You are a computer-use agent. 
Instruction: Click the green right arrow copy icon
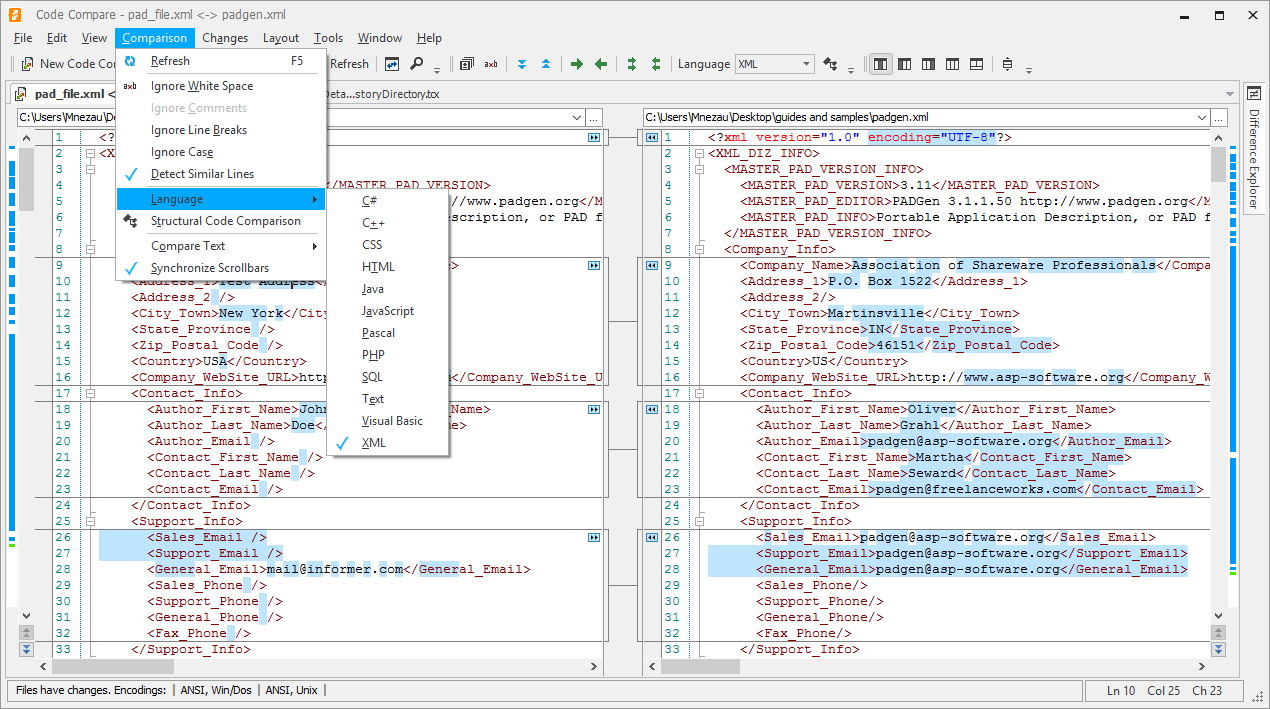577,64
